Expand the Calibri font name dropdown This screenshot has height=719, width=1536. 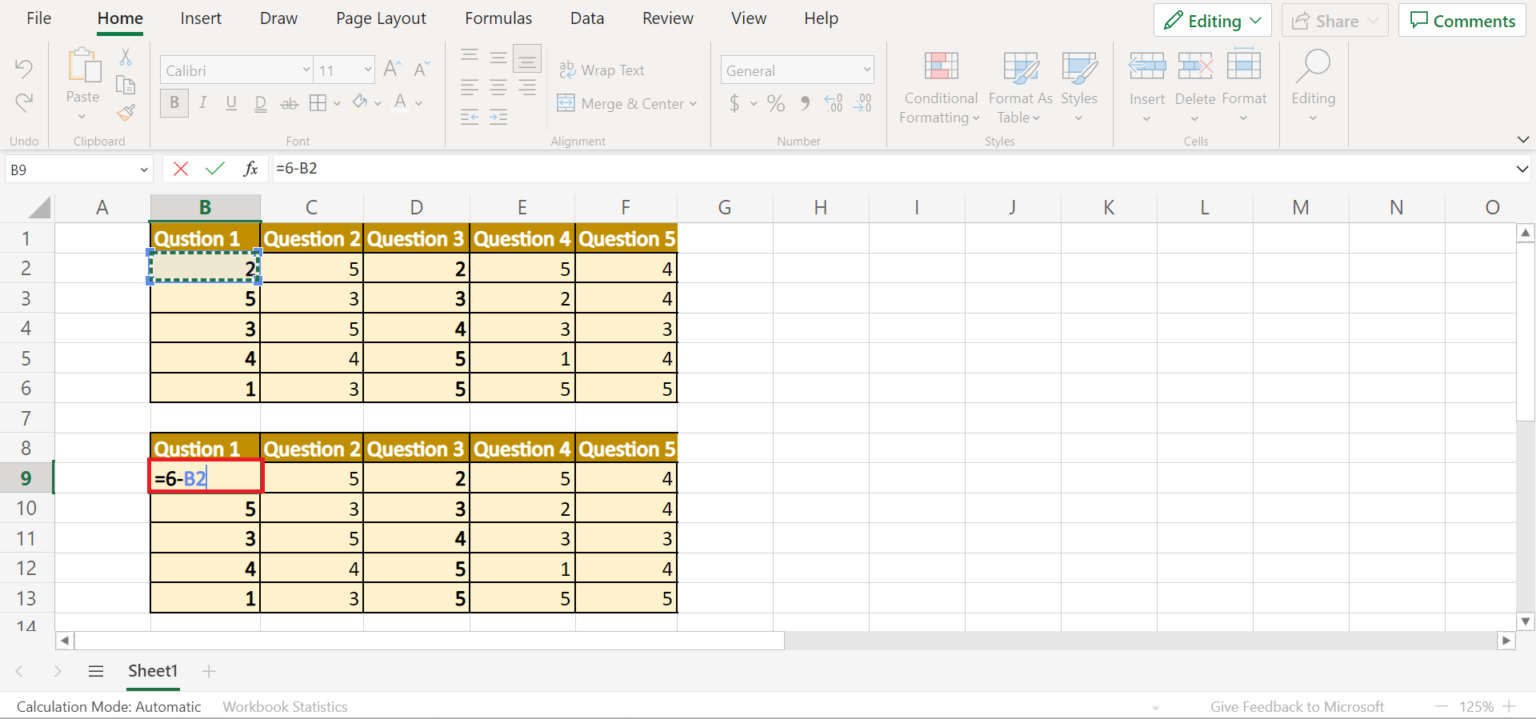306,70
